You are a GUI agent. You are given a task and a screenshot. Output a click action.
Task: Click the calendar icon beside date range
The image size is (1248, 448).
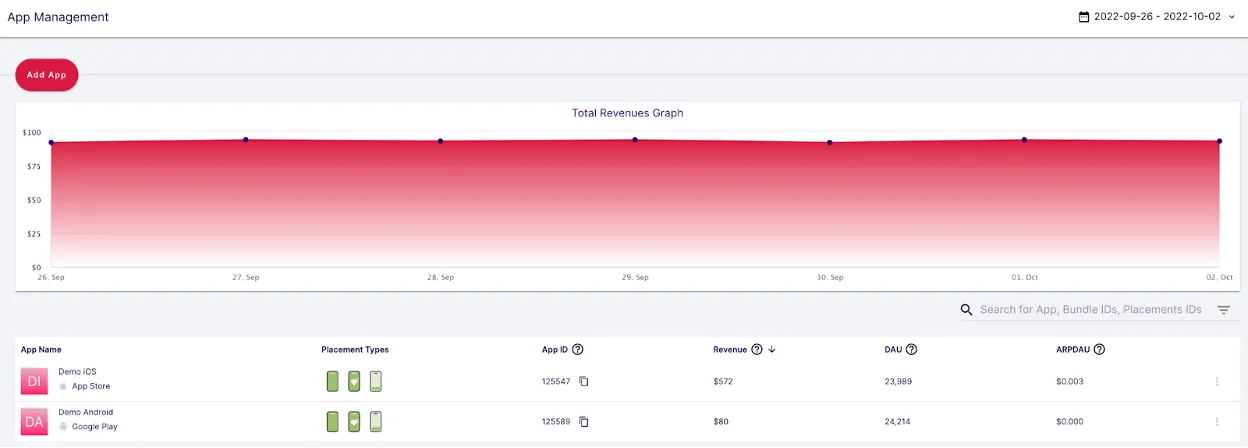tap(1084, 17)
